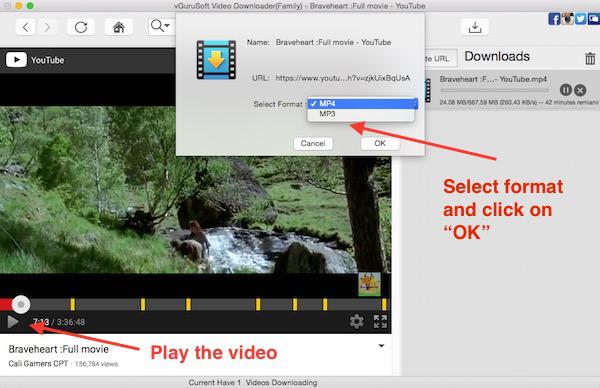Open the search magnifier dropdown
The height and width of the screenshot is (388, 600).
coord(161,26)
